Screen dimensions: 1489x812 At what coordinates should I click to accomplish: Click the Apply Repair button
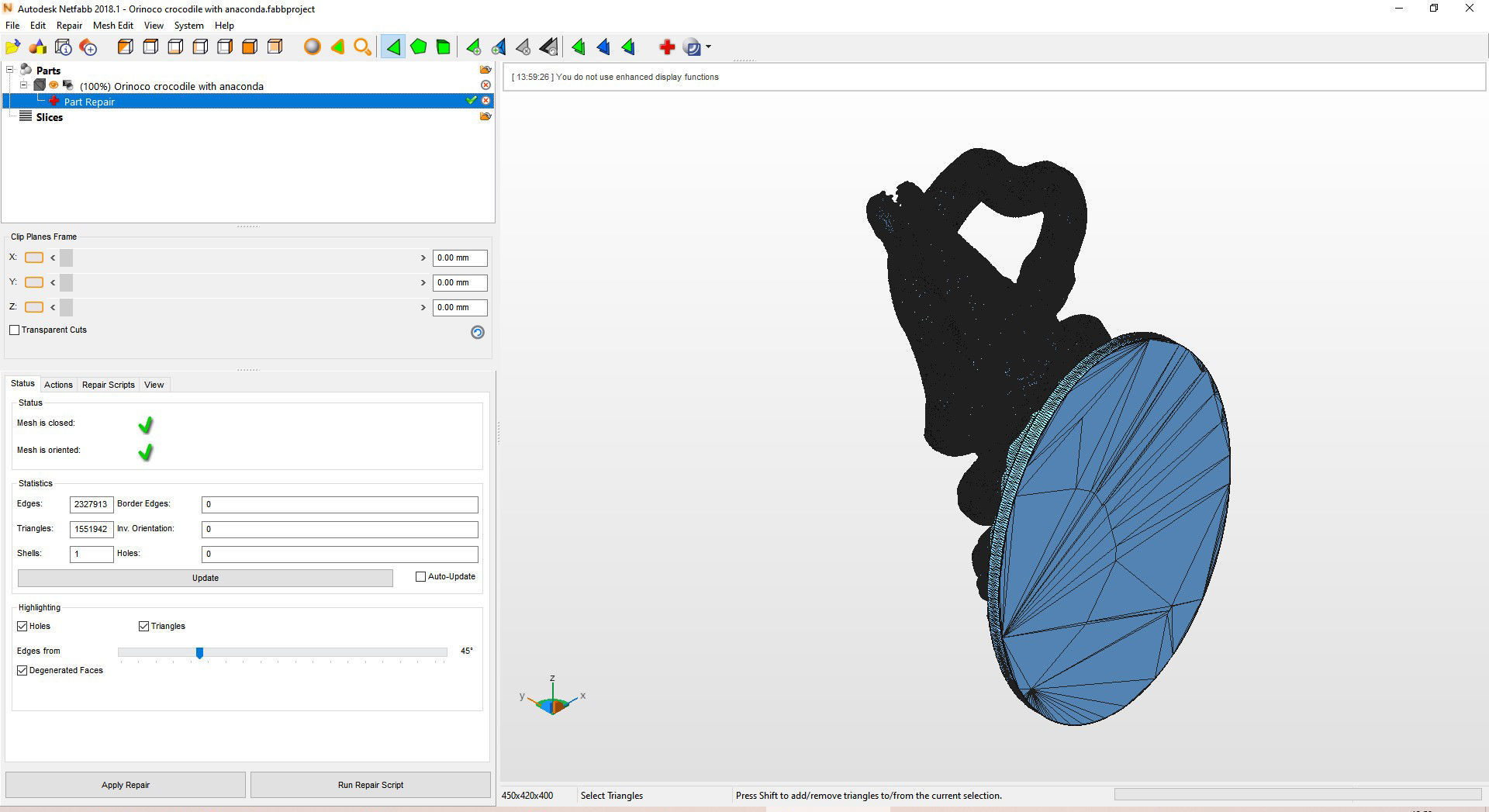[x=126, y=785]
